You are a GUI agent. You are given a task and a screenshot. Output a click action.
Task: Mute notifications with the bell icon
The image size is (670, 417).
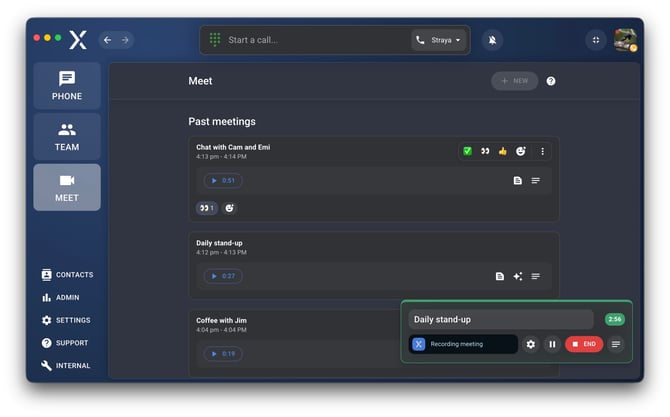coord(491,40)
